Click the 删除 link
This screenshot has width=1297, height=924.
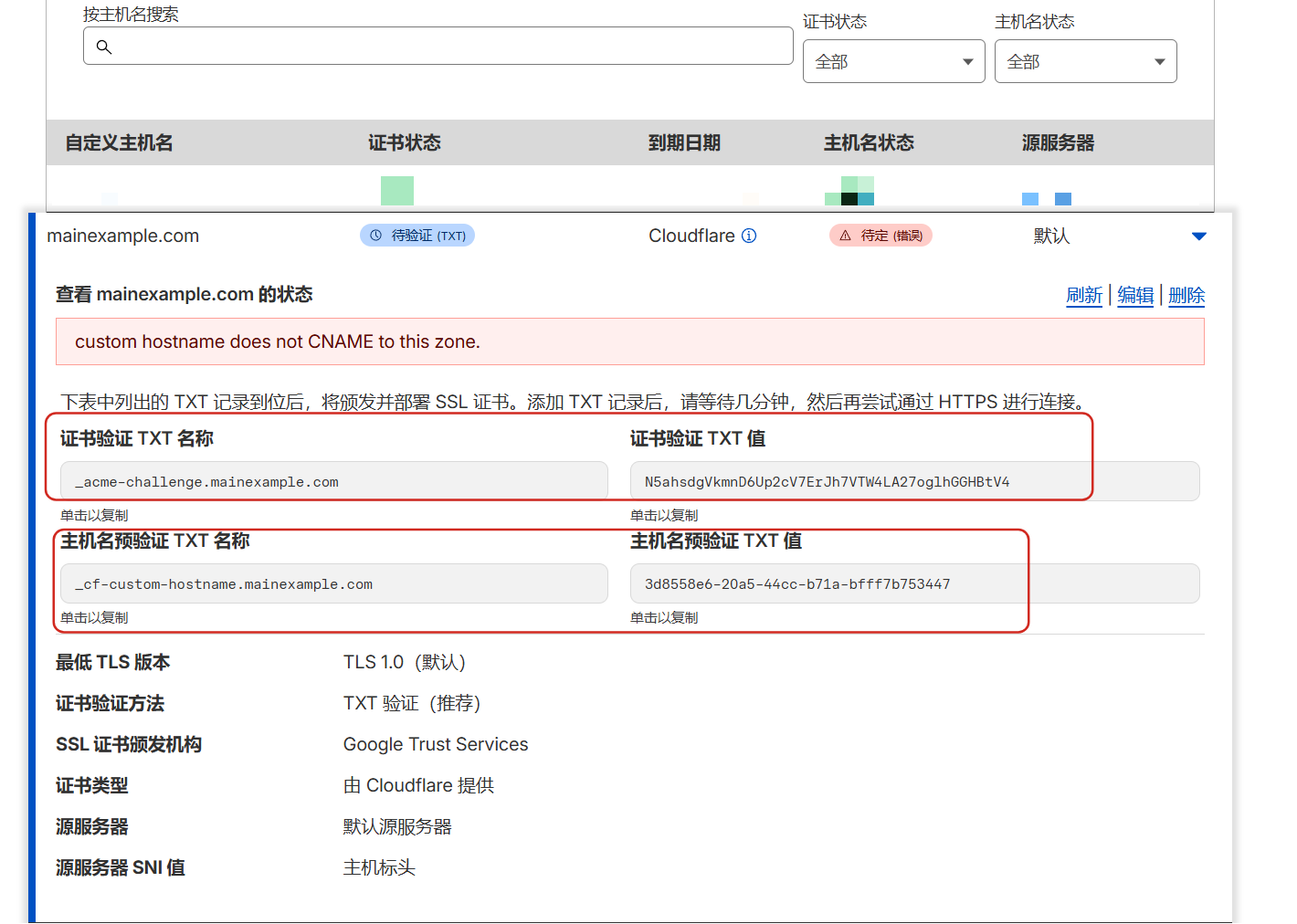[x=1186, y=295]
